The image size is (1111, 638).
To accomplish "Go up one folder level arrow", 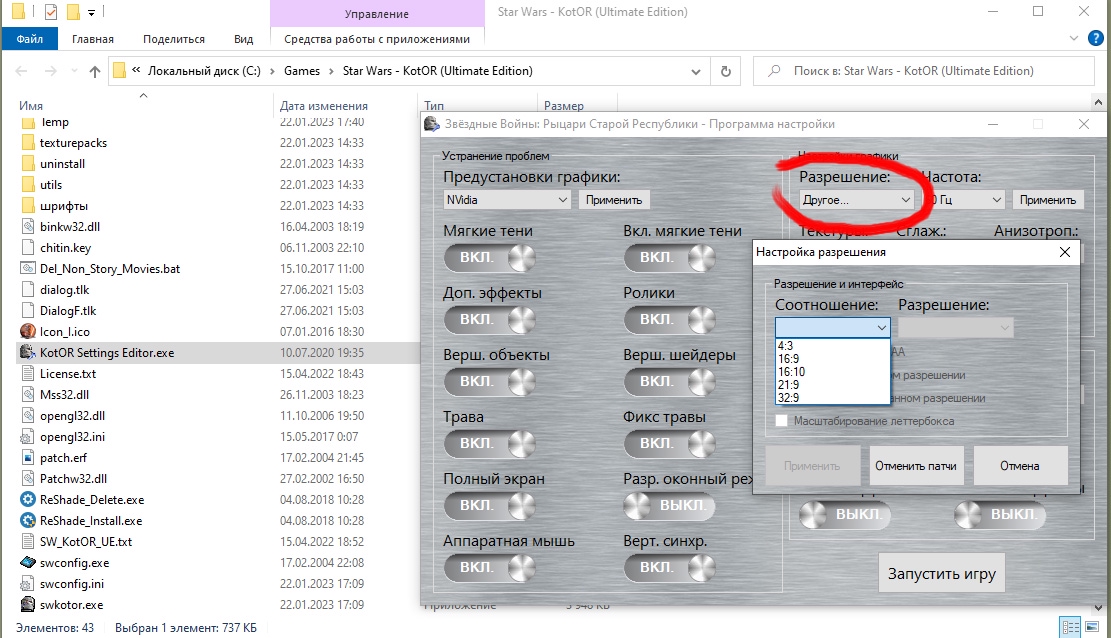I will 95,71.
